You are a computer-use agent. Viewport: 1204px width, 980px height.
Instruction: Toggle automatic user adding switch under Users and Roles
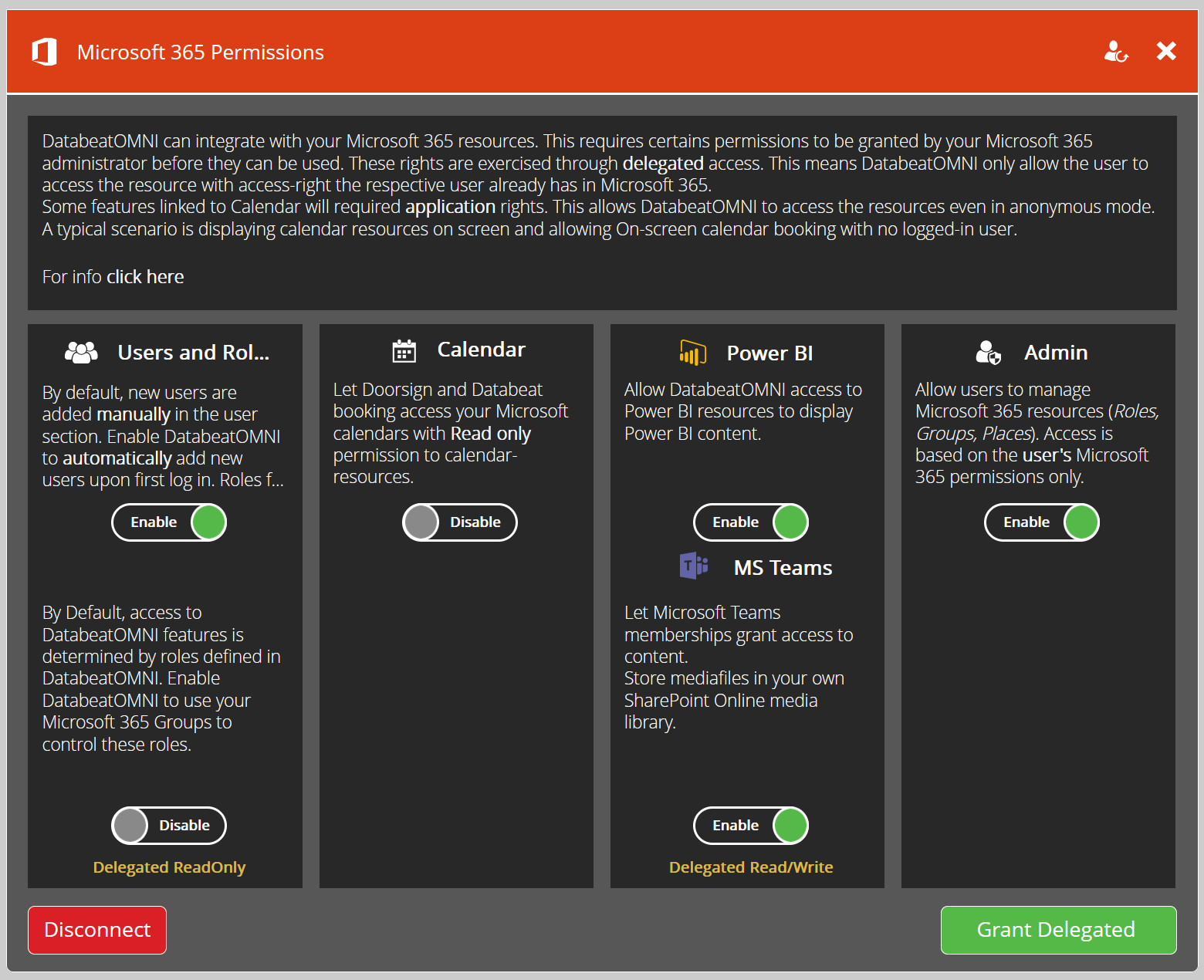[169, 522]
